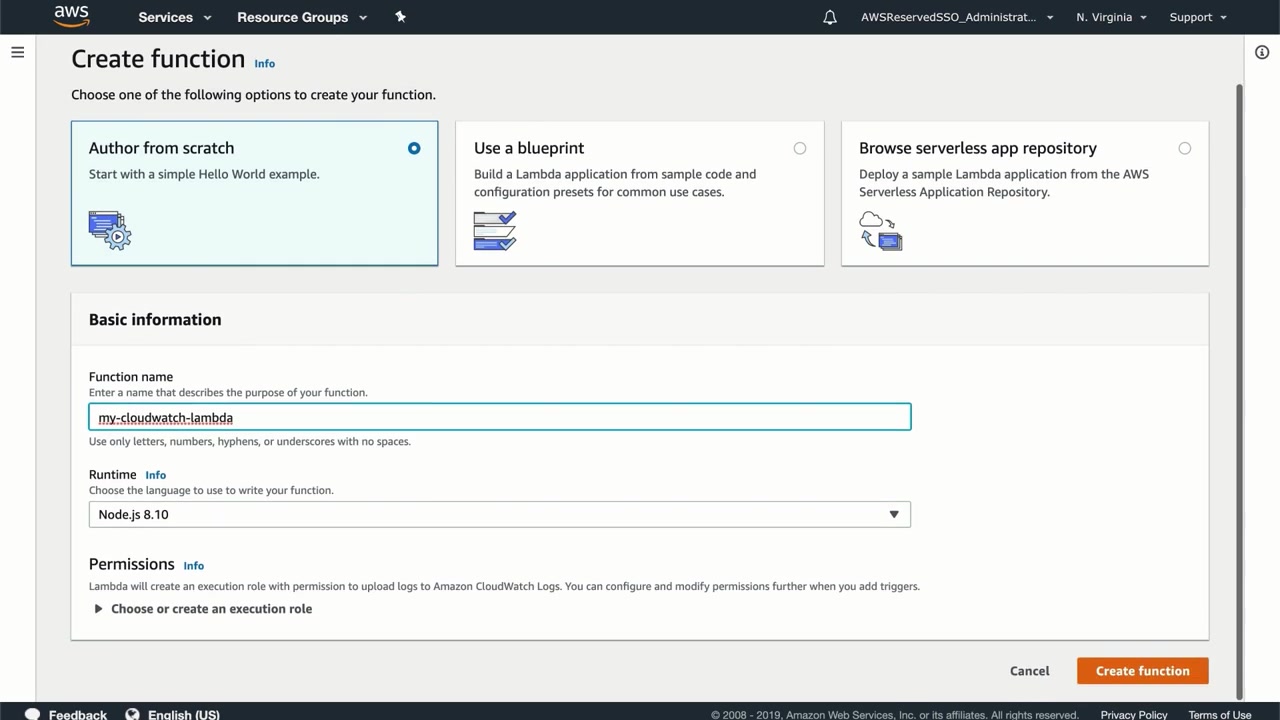The width and height of the screenshot is (1280, 720).
Task: Open the Runtime Info link
Action: click(x=155, y=475)
